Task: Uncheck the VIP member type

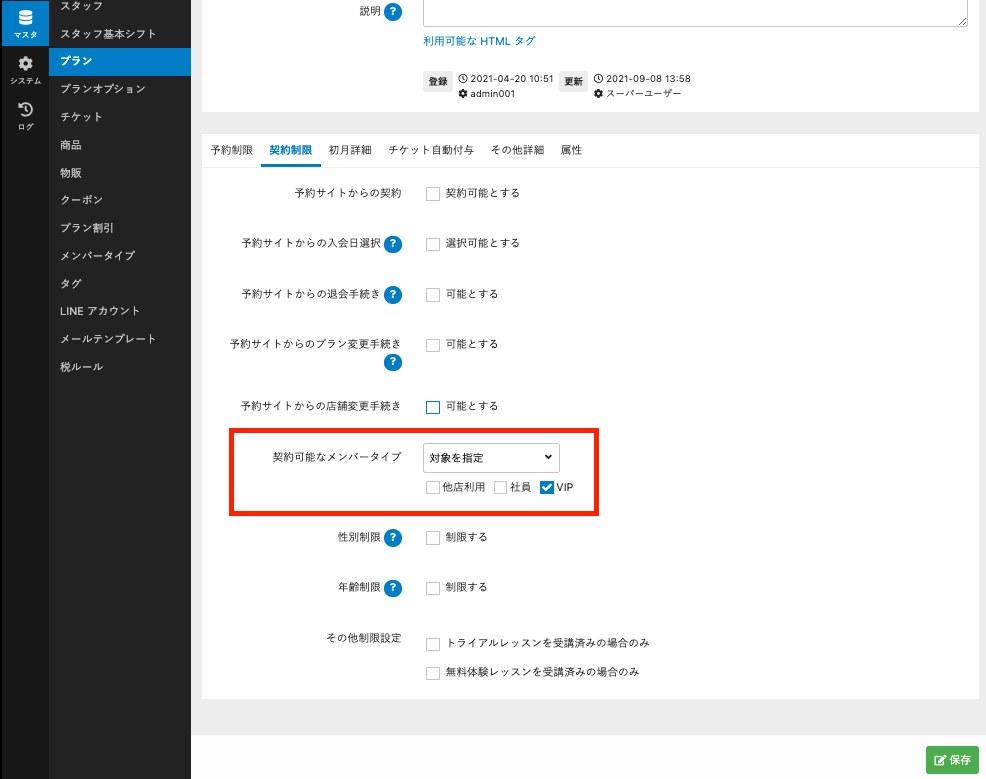Action: click(x=547, y=488)
